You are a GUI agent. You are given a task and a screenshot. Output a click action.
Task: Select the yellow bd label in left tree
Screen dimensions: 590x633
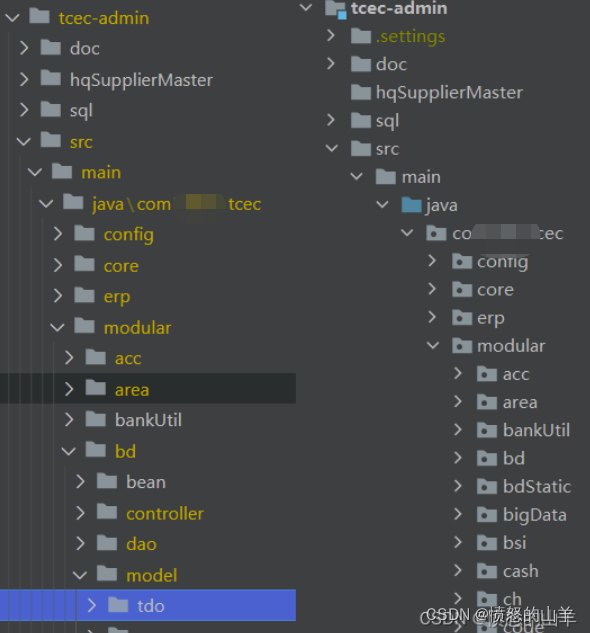coord(125,451)
